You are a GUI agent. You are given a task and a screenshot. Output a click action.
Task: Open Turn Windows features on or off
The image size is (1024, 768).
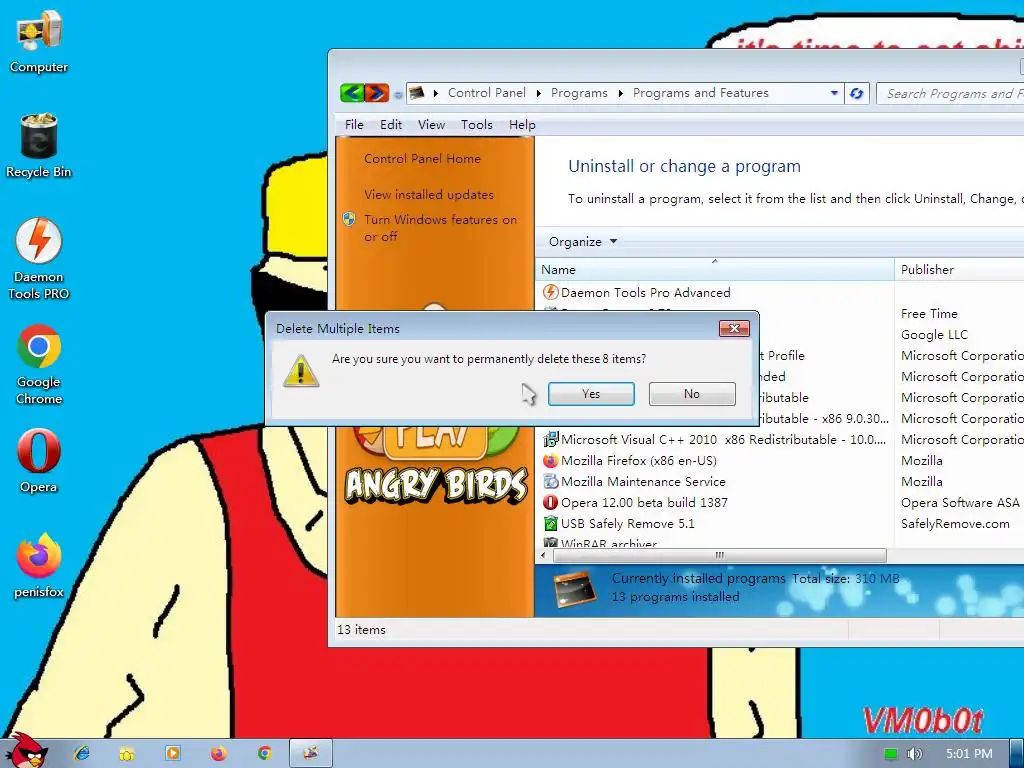[x=440, y=228]
